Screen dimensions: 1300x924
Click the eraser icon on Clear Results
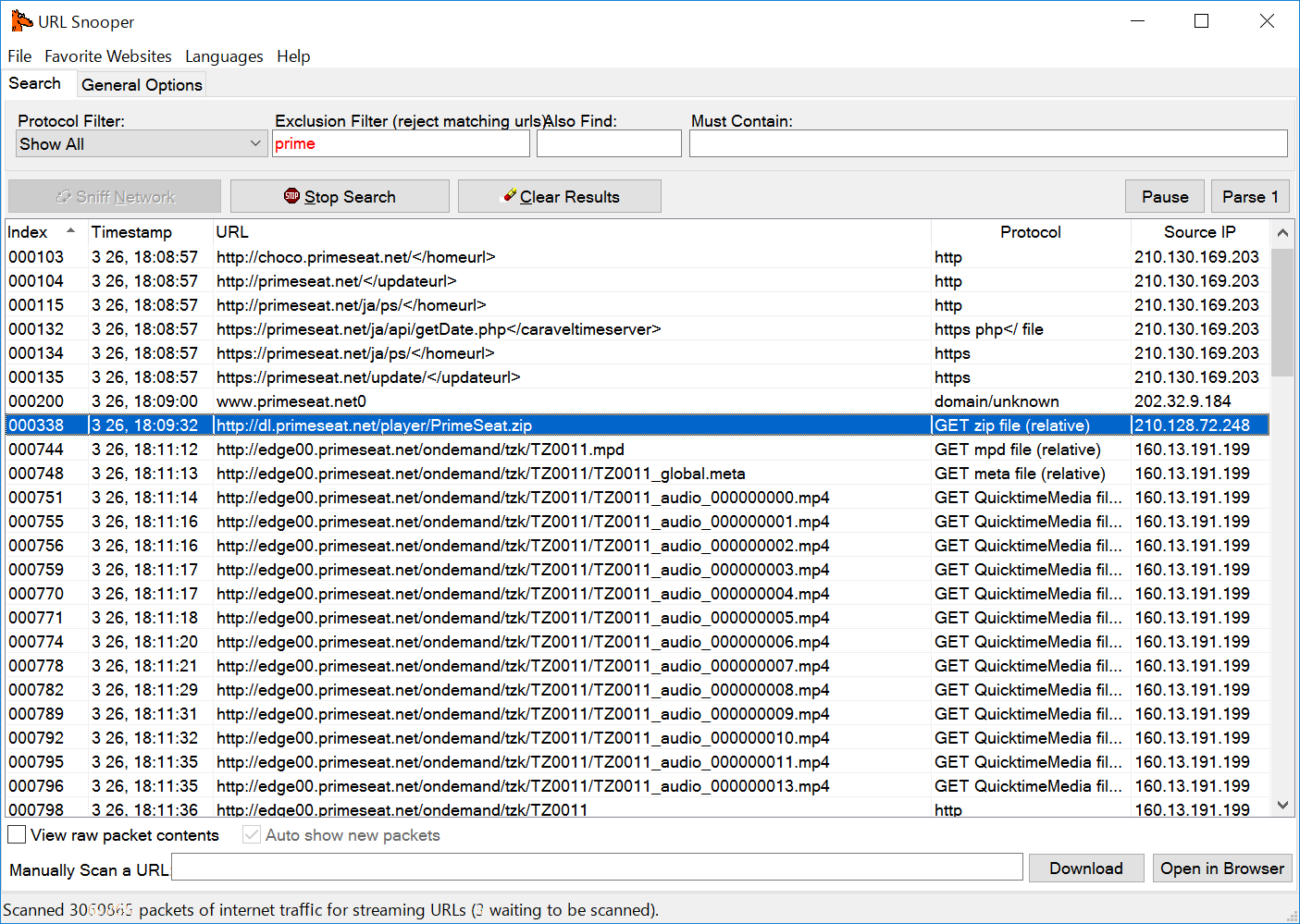[509, 195]
